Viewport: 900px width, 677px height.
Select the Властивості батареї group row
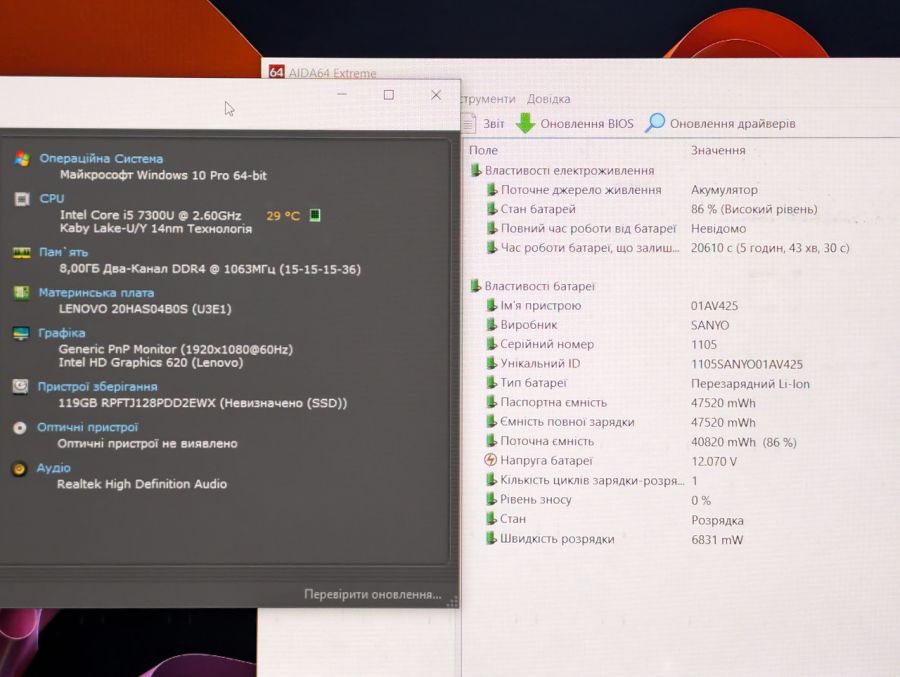[x=533, y=286]
